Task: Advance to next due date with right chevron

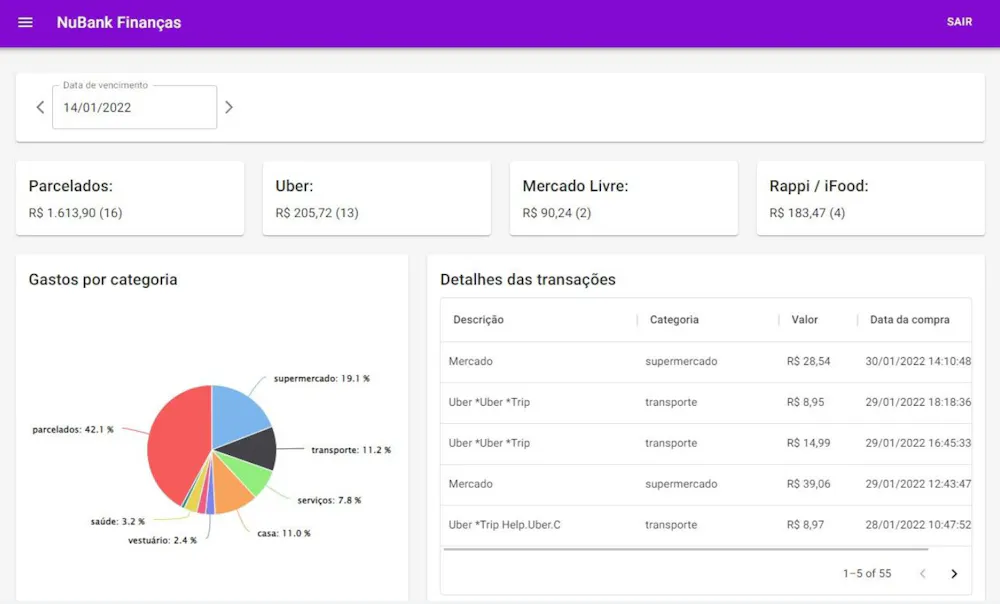Action: click(229, 107)
